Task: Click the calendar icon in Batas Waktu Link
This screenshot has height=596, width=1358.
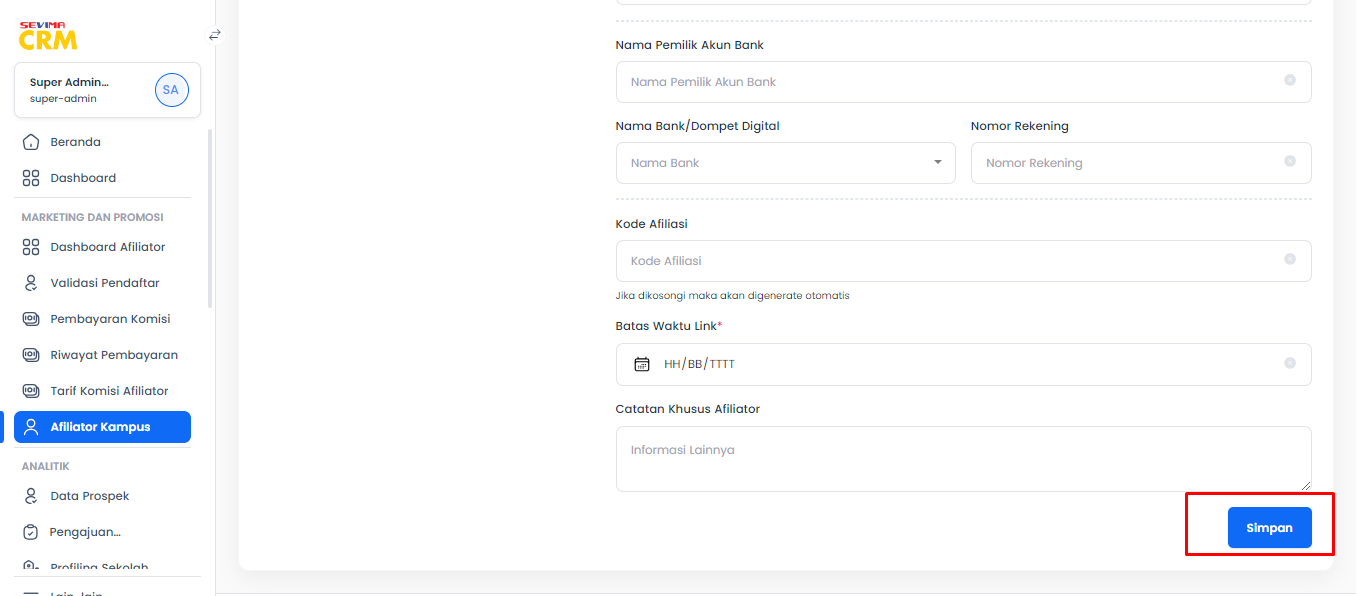Action: (x=642, y=364)
